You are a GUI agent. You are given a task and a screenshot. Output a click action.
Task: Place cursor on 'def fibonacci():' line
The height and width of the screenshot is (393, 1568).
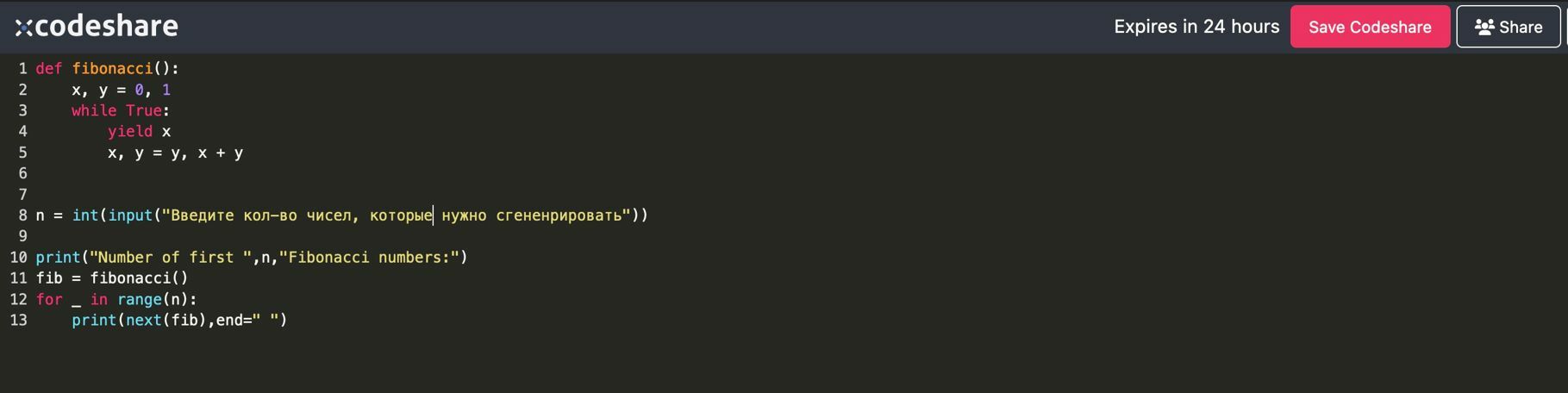tap(107, 69)
